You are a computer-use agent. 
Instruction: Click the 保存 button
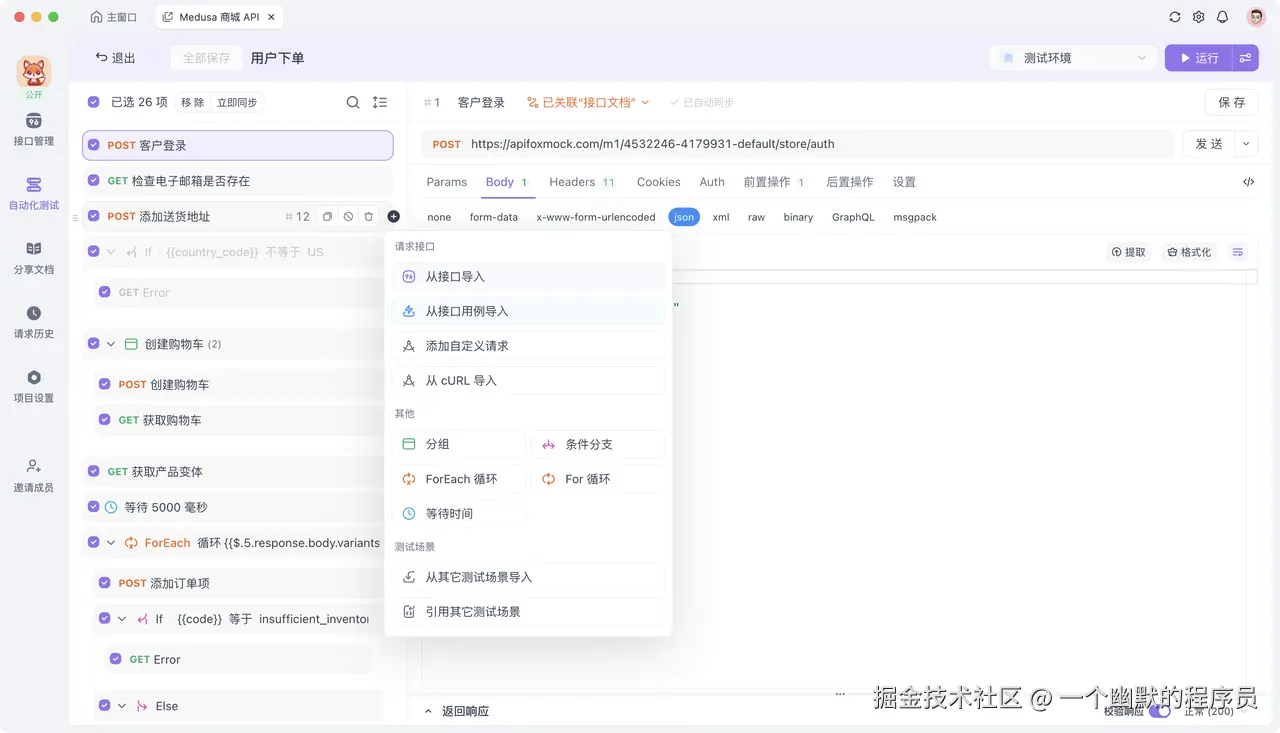[x=1231, y=102]
